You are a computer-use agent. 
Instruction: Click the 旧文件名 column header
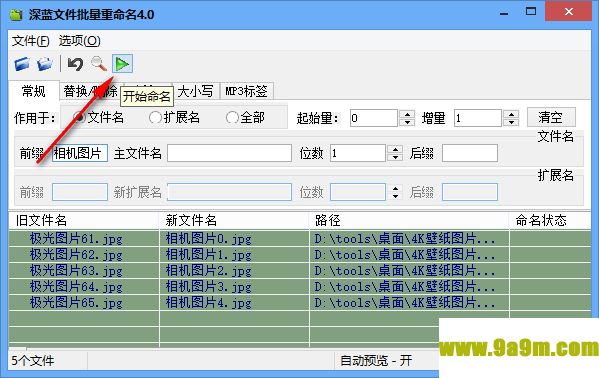click(84, 221)
